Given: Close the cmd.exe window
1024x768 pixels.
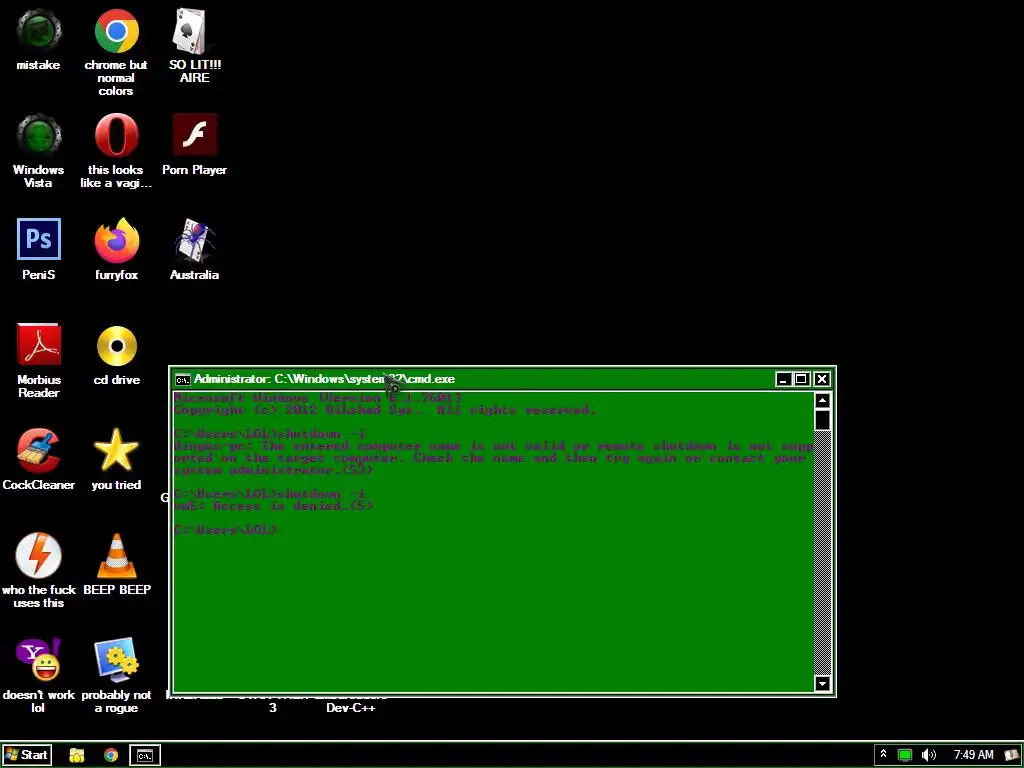Looking at the screenshot, I should point(822,379).
